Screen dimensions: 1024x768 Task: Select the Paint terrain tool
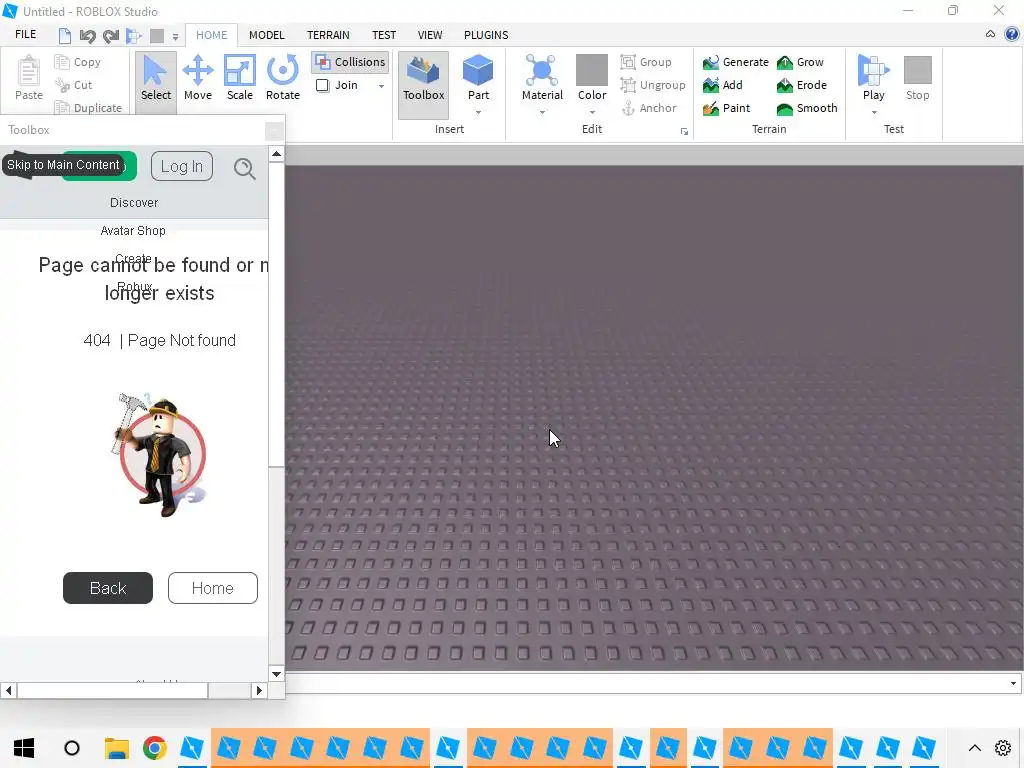(726, 108)
